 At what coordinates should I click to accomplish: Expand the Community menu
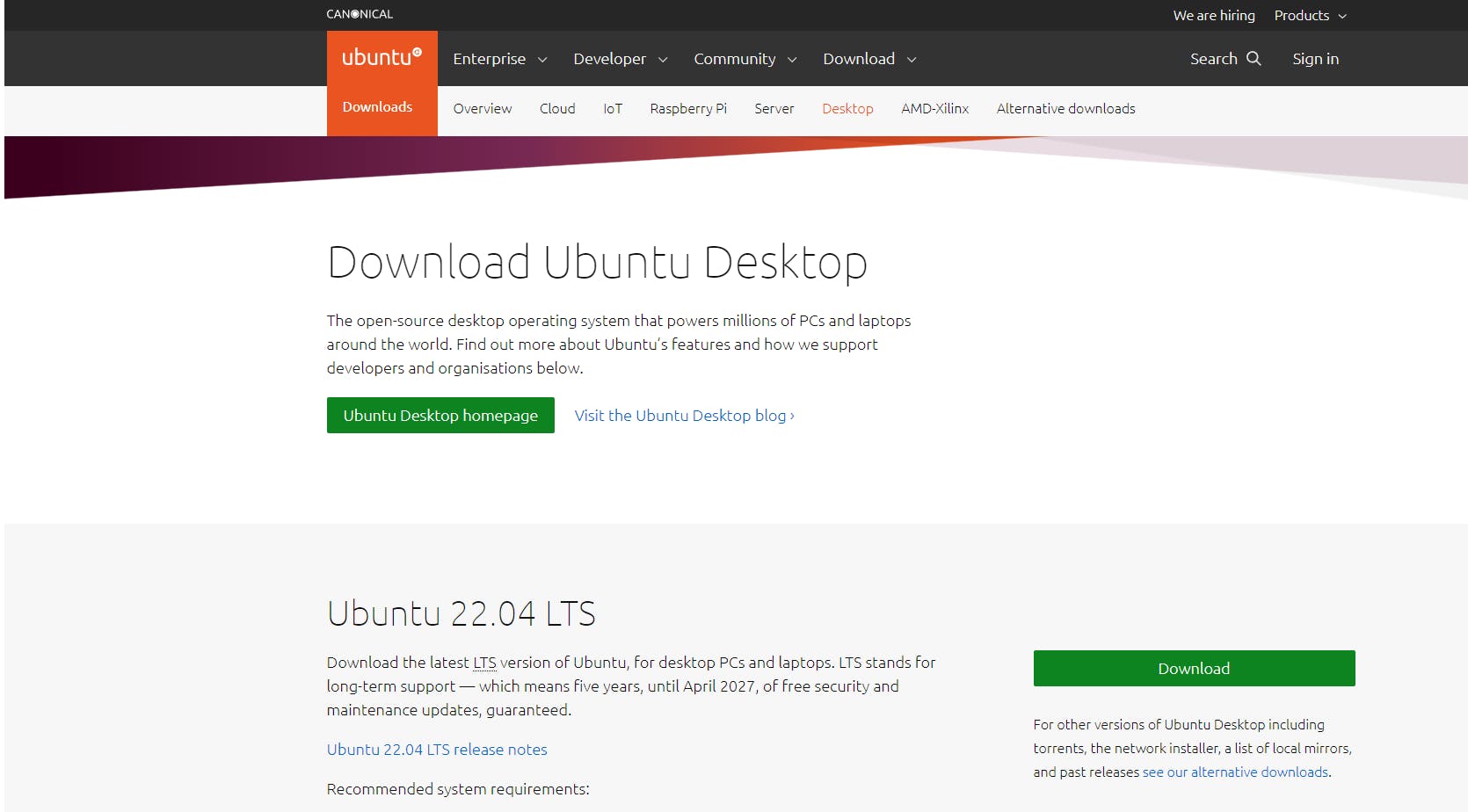tap(745, 59)
